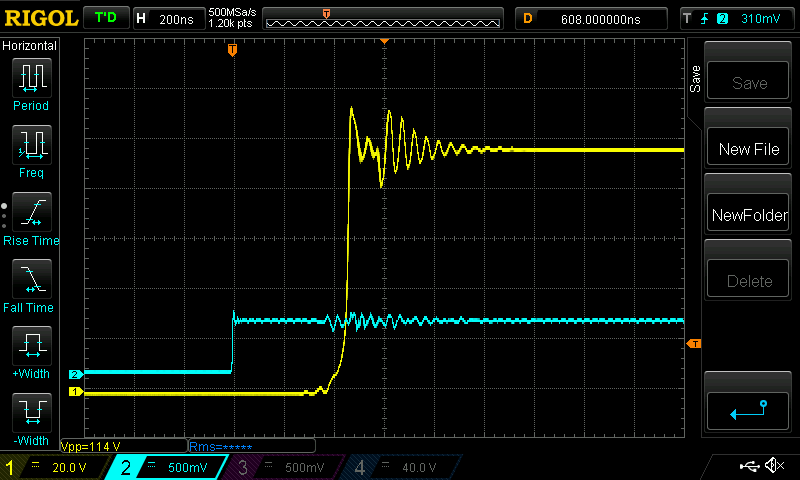Image resolution: width=800 pixels, height=480 pixels.
Task: Enable channel 4 at 40.0 V
Action: coord(402,467)
